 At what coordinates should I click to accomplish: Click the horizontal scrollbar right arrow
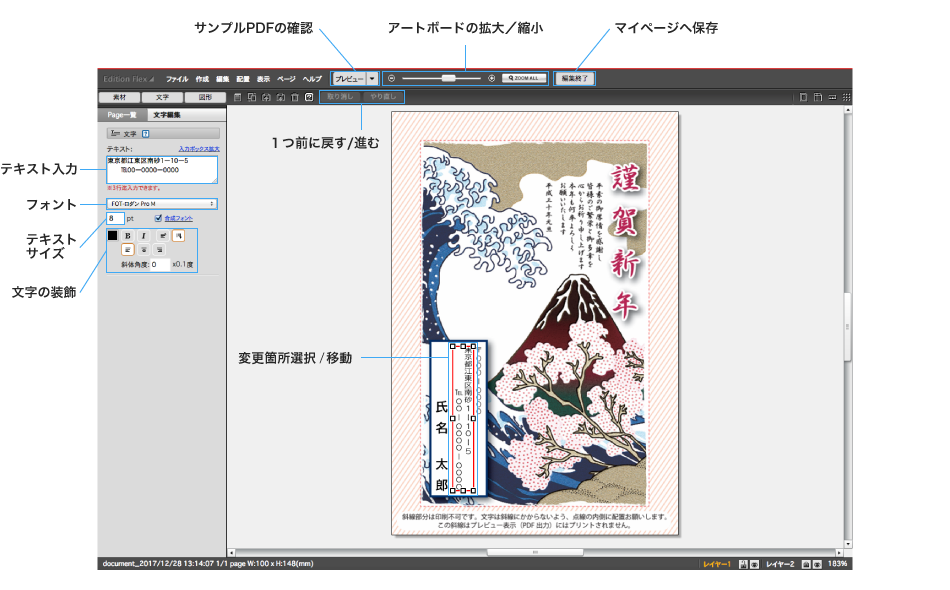click(x=839, y=552)
